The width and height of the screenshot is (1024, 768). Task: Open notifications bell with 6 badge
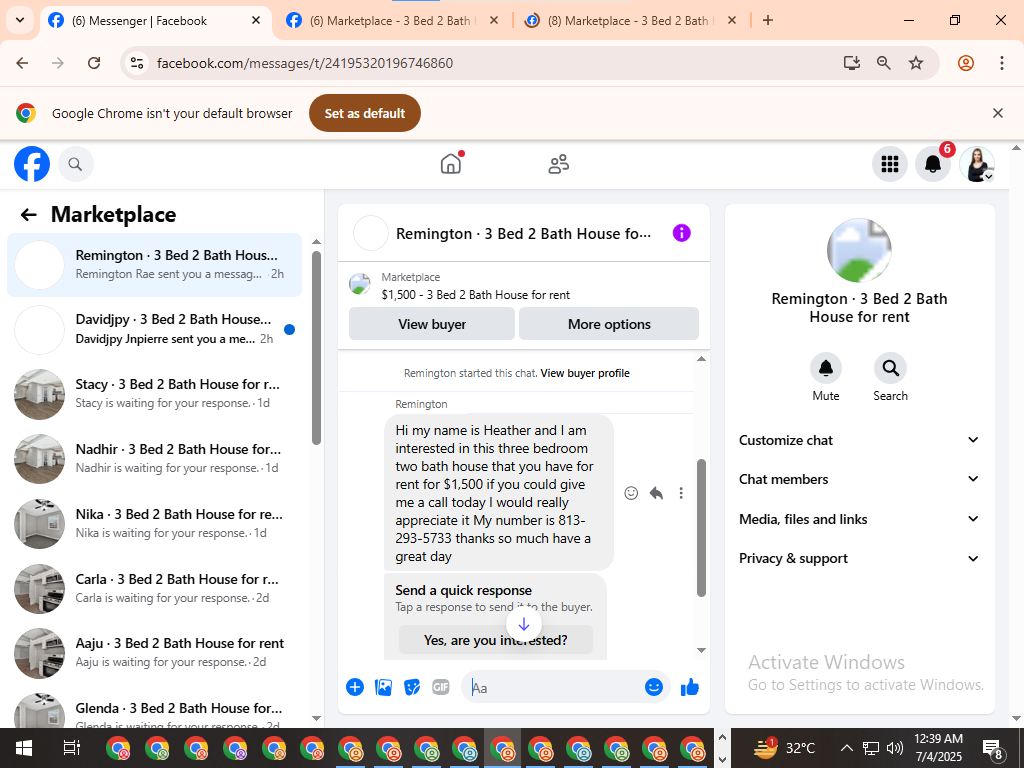click(933, 164)
